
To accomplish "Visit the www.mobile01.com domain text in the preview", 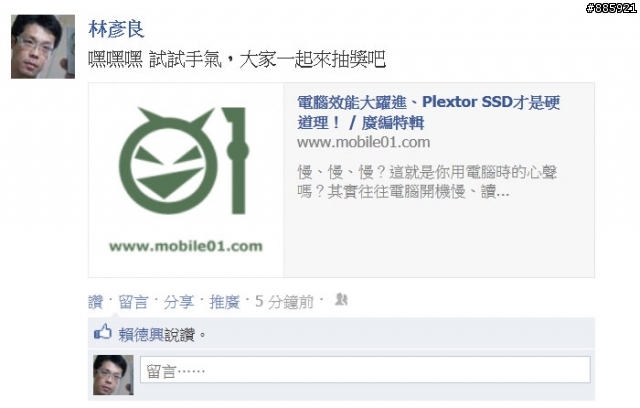I will (363, 142).
